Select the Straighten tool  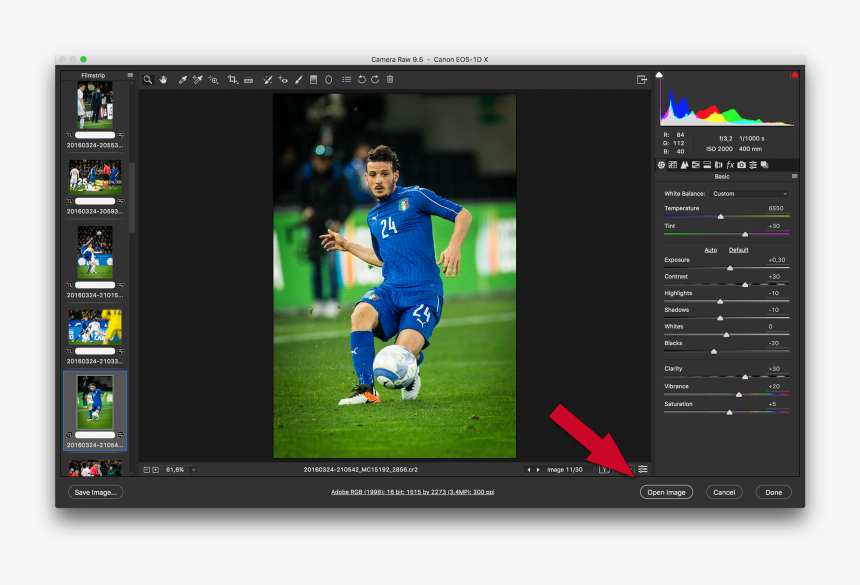pyautogui.click(x=248, y=79)
